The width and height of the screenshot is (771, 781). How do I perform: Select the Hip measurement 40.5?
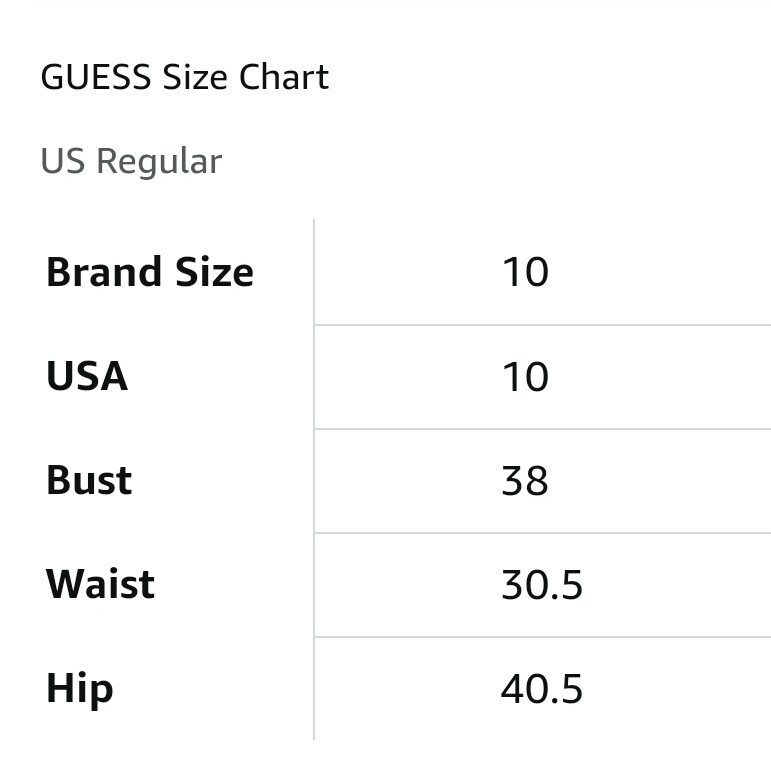click(x=541, y=689)
